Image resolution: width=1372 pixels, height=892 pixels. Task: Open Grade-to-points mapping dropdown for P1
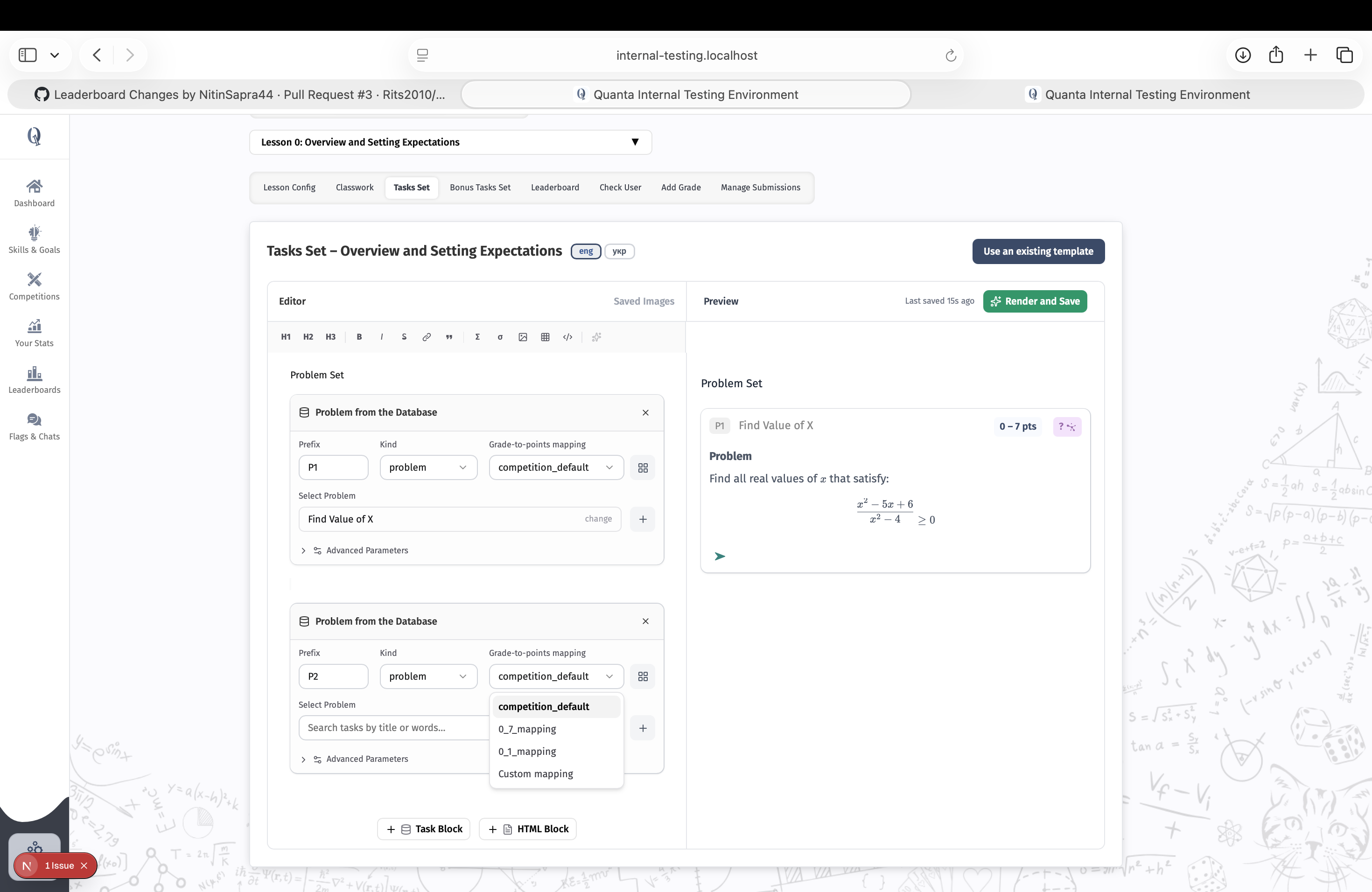tap(556, 468)
